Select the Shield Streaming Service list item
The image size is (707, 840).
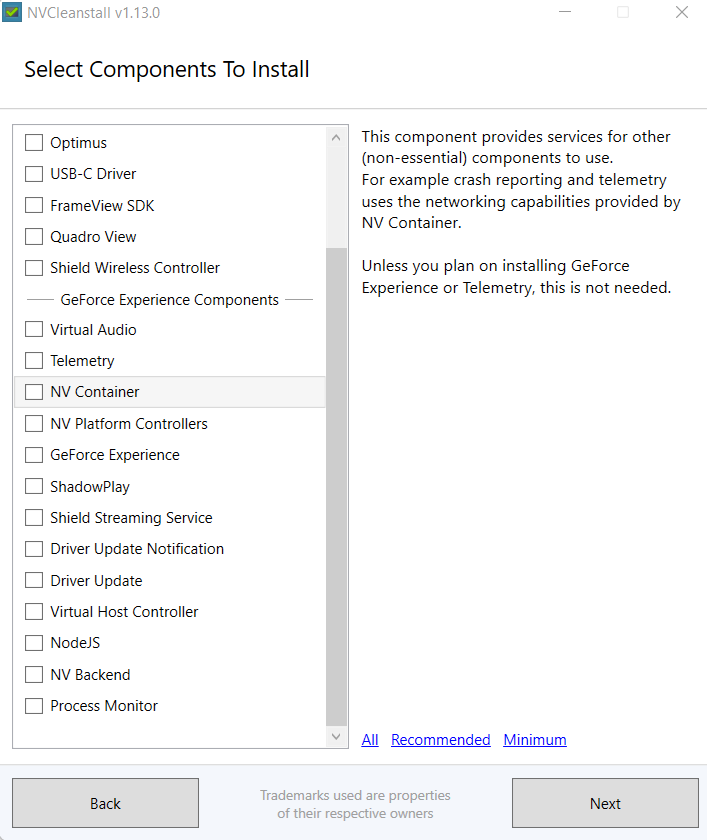pyautogui.click(x=131, y=518)
